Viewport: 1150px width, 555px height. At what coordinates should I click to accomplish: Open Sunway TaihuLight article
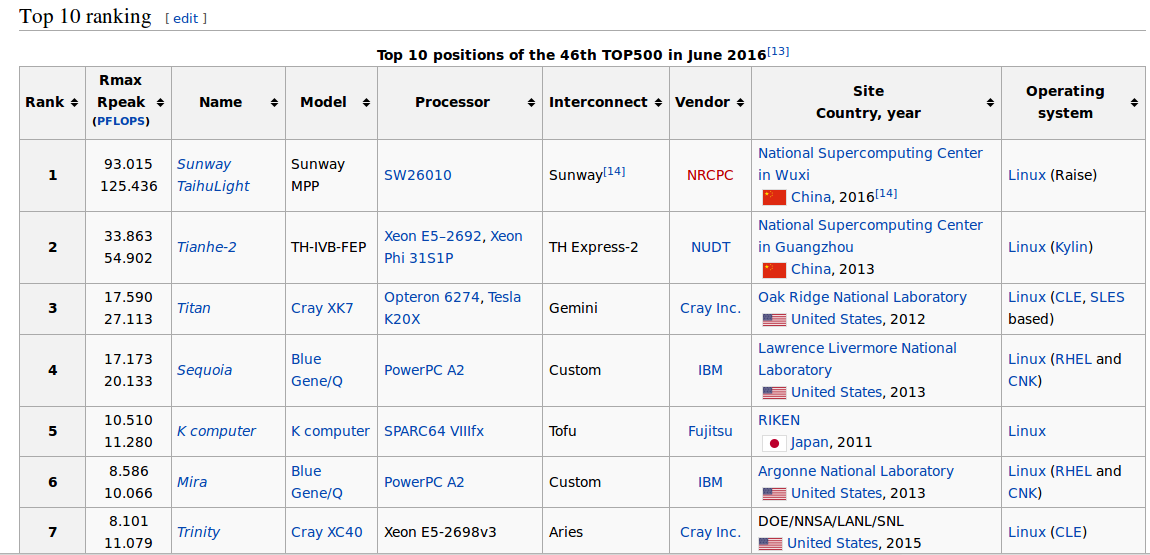pyautogui.click(x=213, y=175)
